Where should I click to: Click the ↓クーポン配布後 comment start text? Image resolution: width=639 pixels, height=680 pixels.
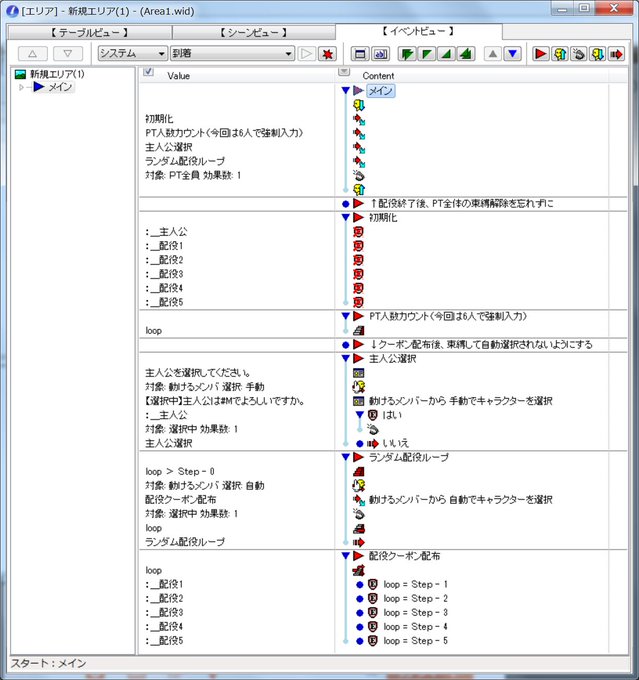click(x=481, y=344)
